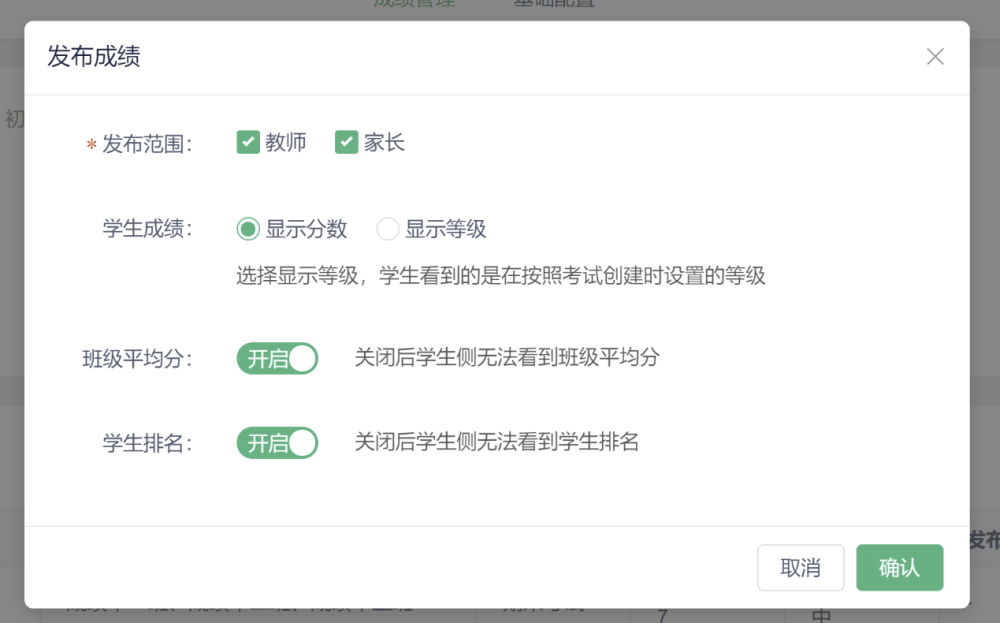Turn off the 班级平均分 switch
1000x623 pixels.
277,358
